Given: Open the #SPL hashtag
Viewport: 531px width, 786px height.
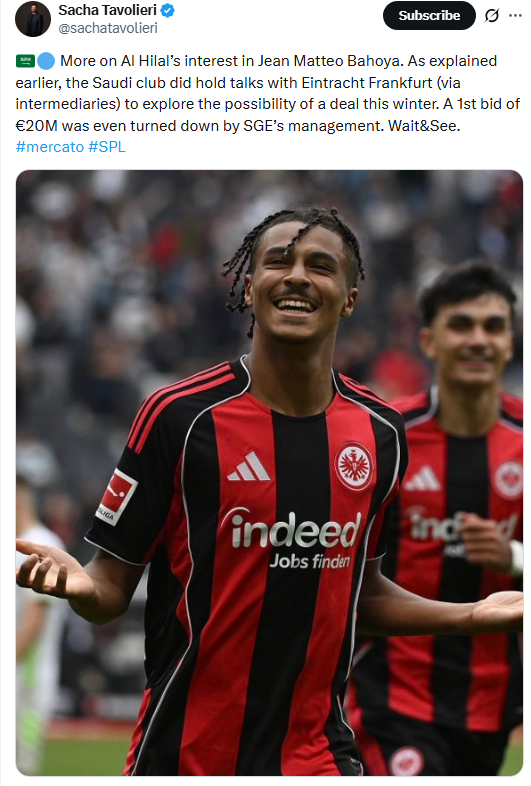Looking at the screenshot, I should tap(106, 147).
